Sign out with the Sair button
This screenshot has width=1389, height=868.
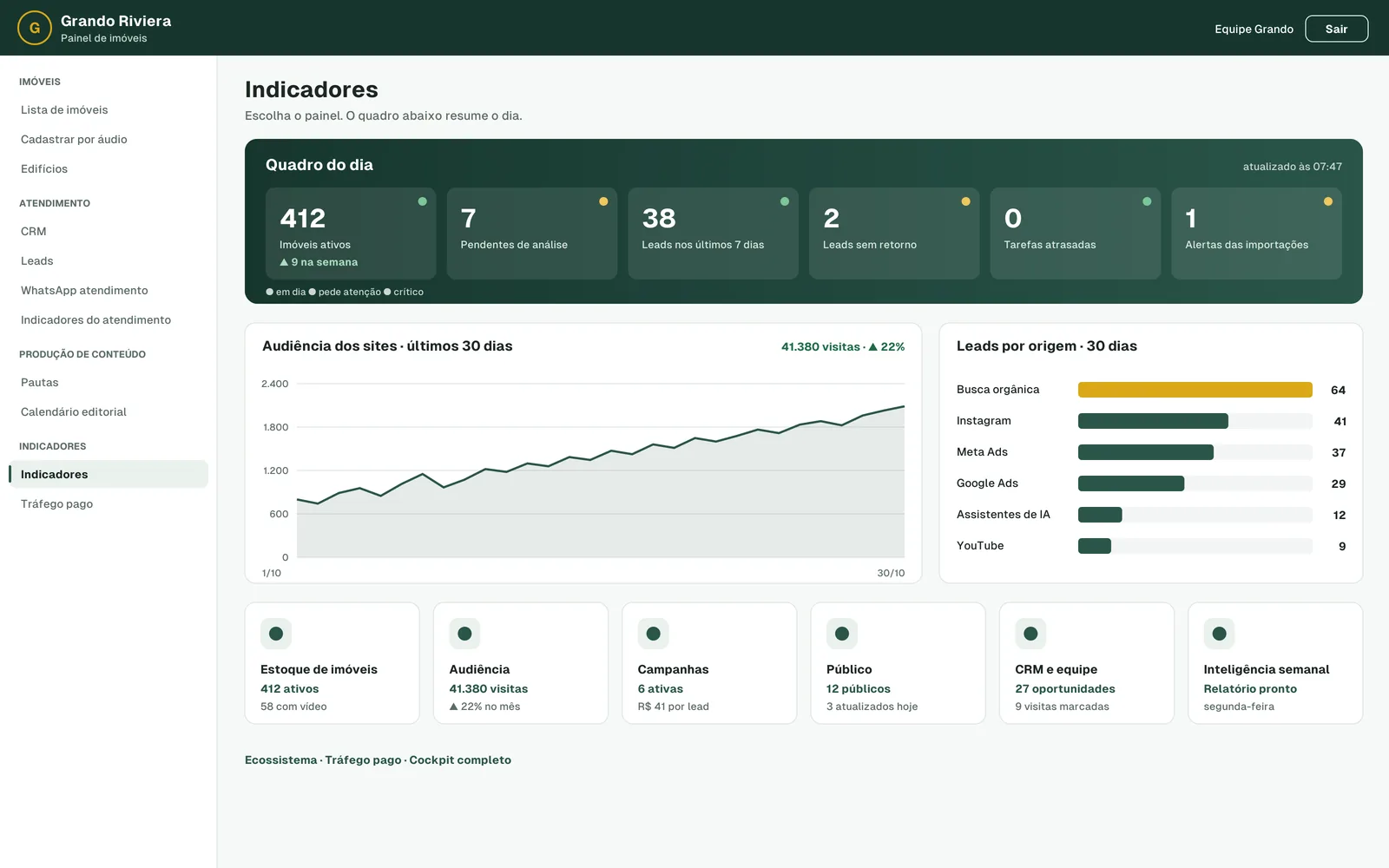point(1337,29)
